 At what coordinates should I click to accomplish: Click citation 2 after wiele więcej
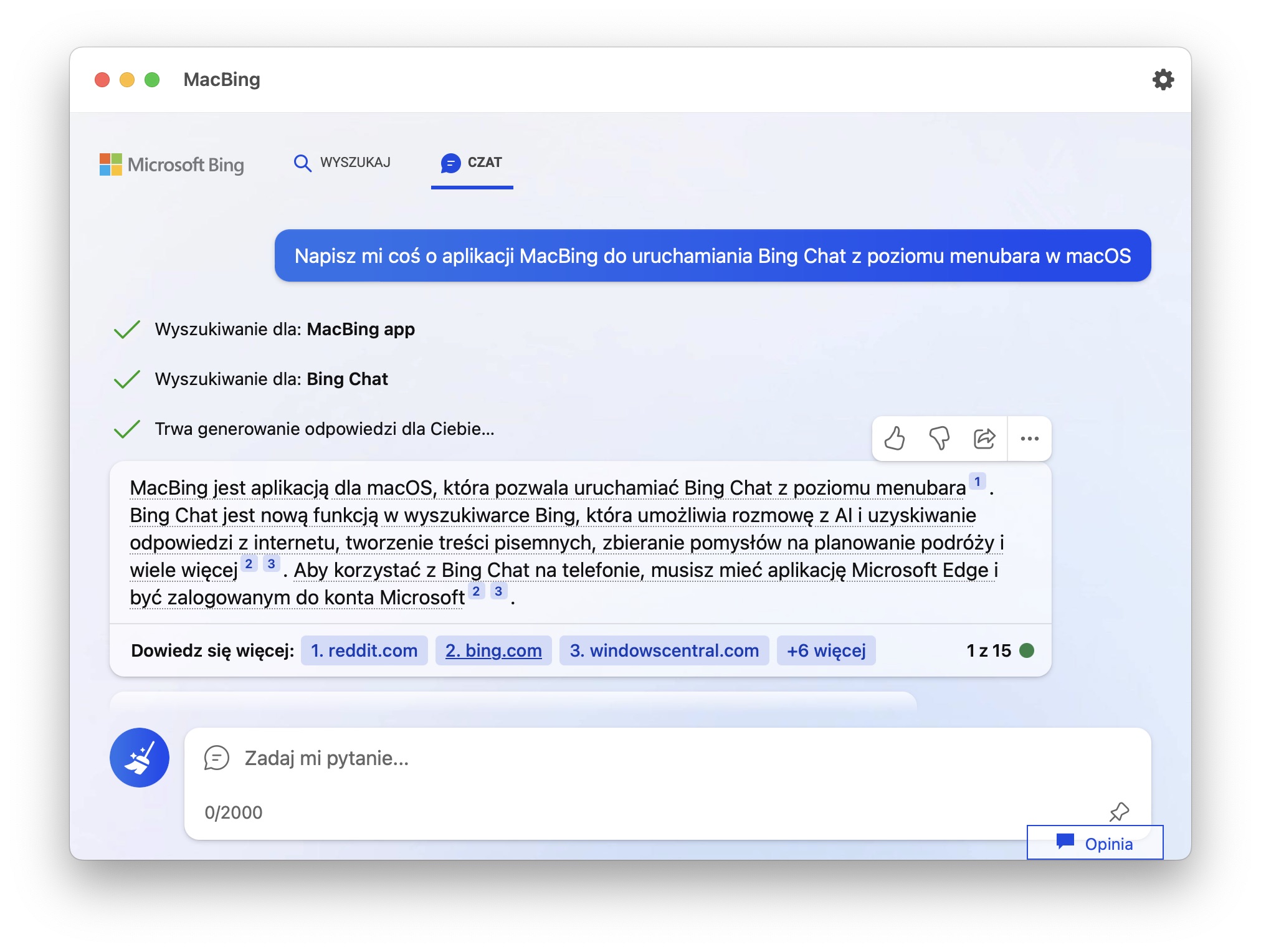[x=249, y=564]
